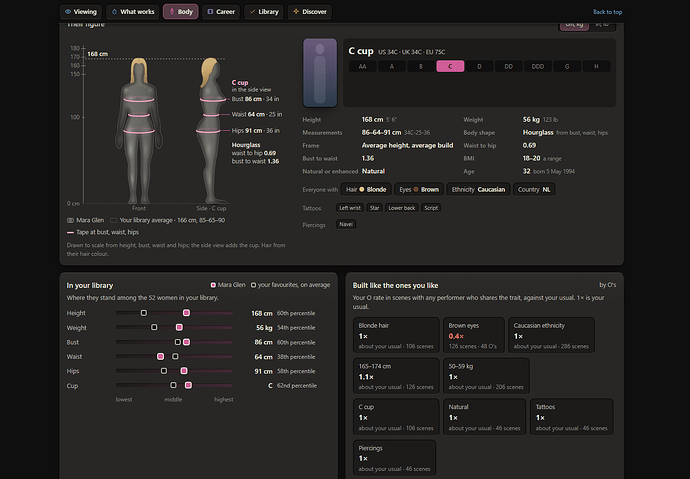Click the Hair Blonde filter chip

[x=366, y=190]
